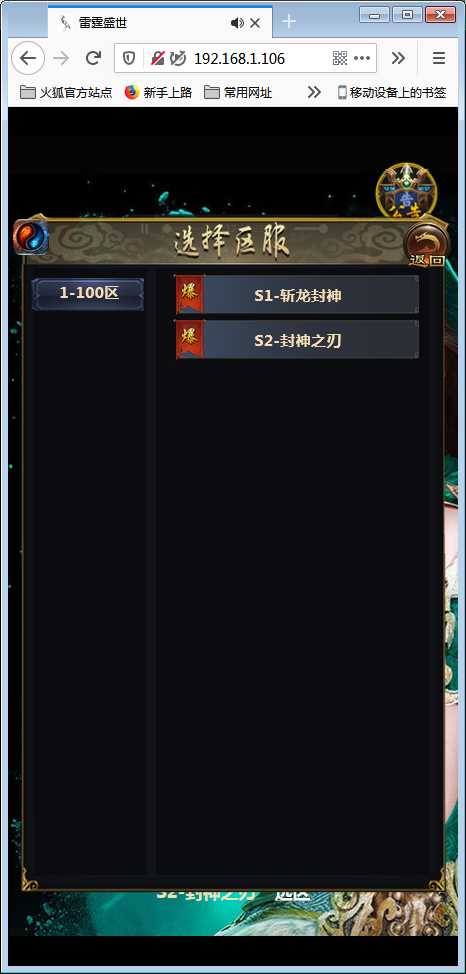Open page actions three-dot menu
The height and width of the screenshot is (974, 466).
(x=362, y=58)
